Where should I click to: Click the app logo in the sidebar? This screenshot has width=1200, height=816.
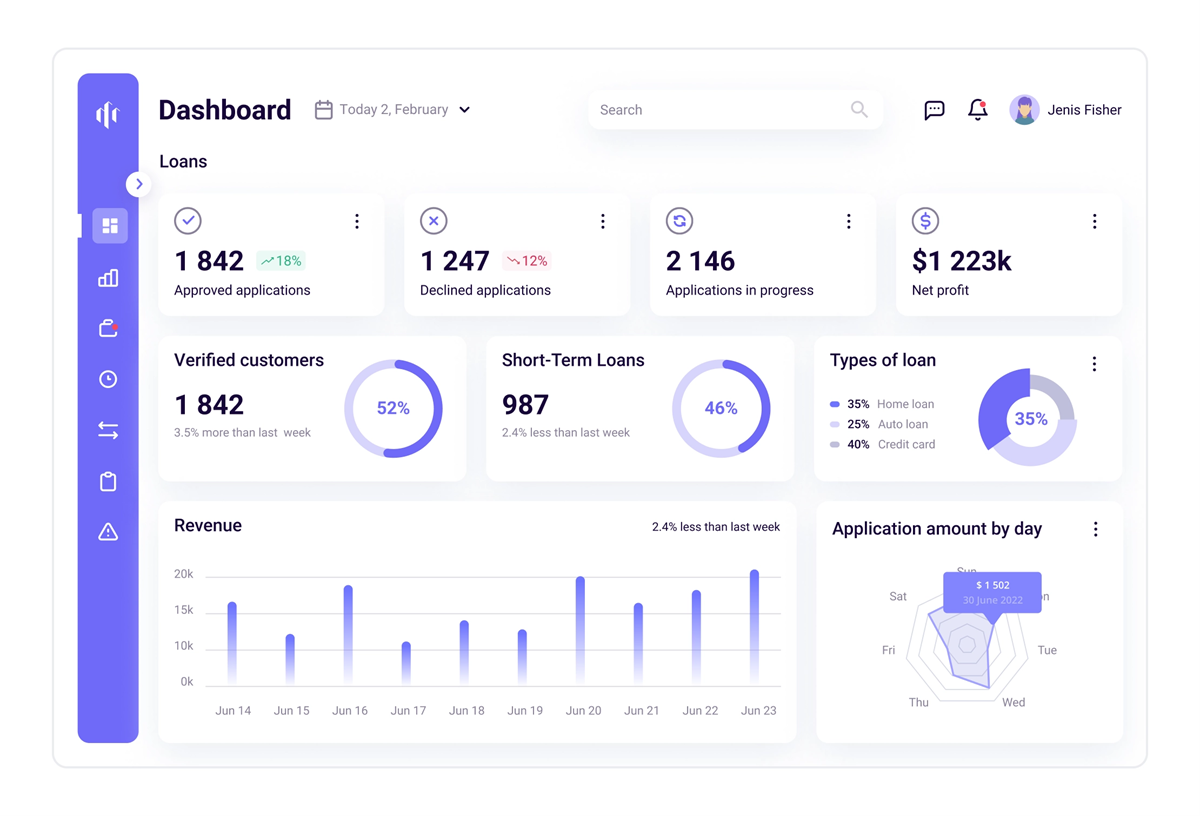pos(108,115)
